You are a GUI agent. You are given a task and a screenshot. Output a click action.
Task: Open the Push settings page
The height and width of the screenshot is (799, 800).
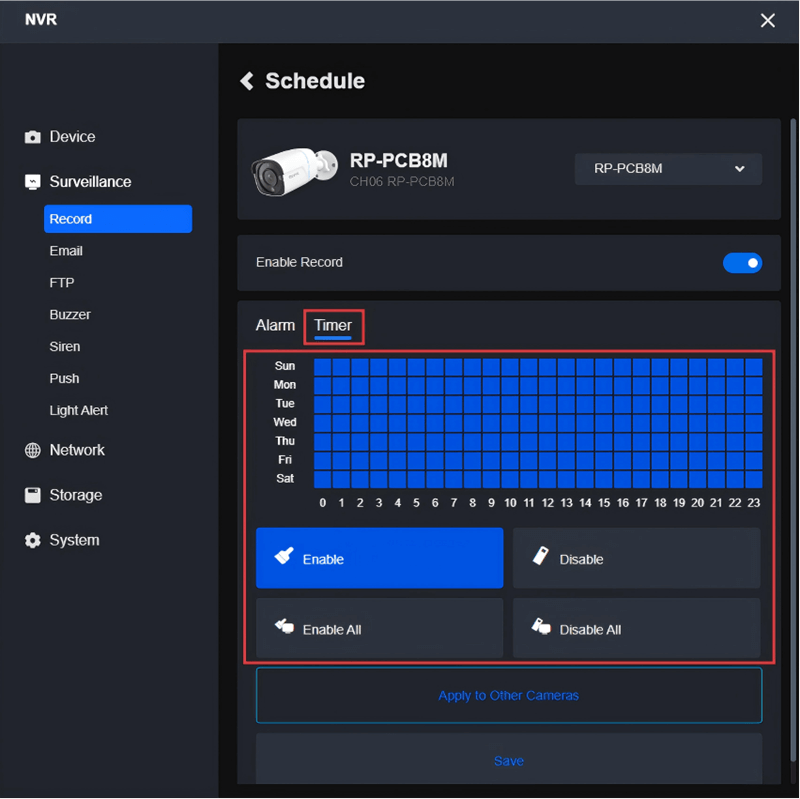point(64,379)
